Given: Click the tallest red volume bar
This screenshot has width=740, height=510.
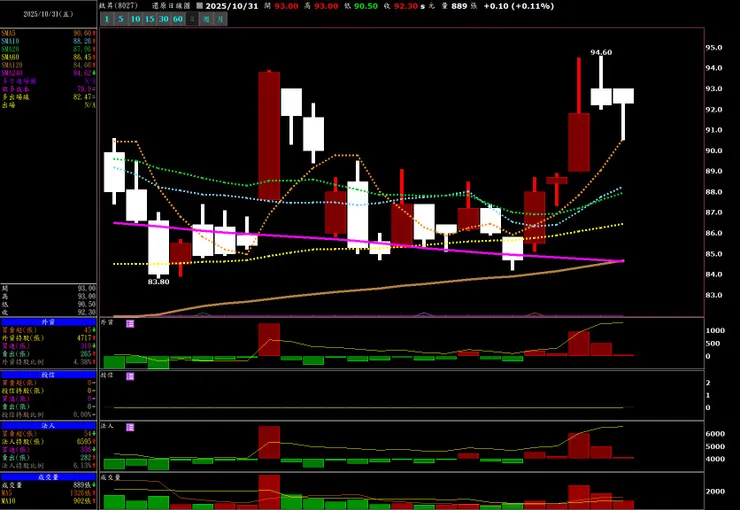Looking at the screenshot, I should click(x=269, y=492).
